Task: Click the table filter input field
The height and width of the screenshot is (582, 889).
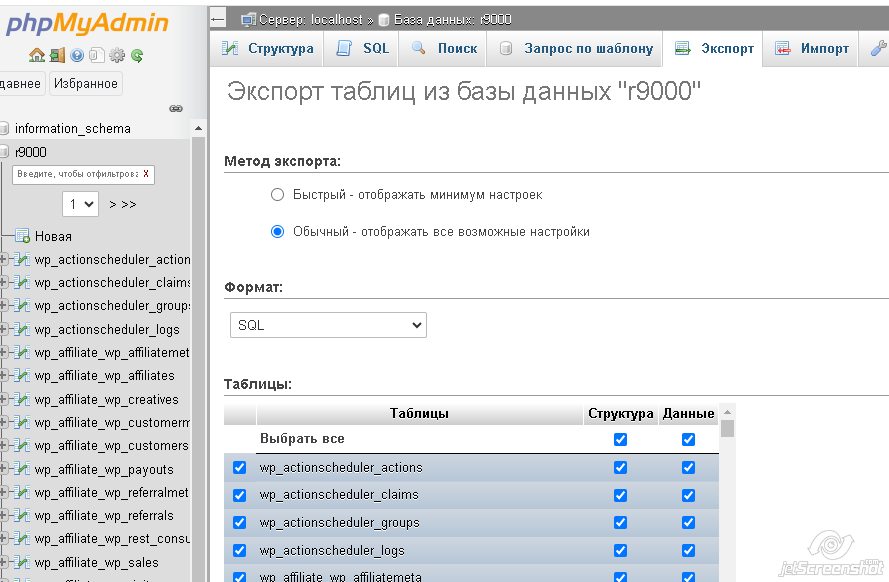Action: click(x=76, y=174)
